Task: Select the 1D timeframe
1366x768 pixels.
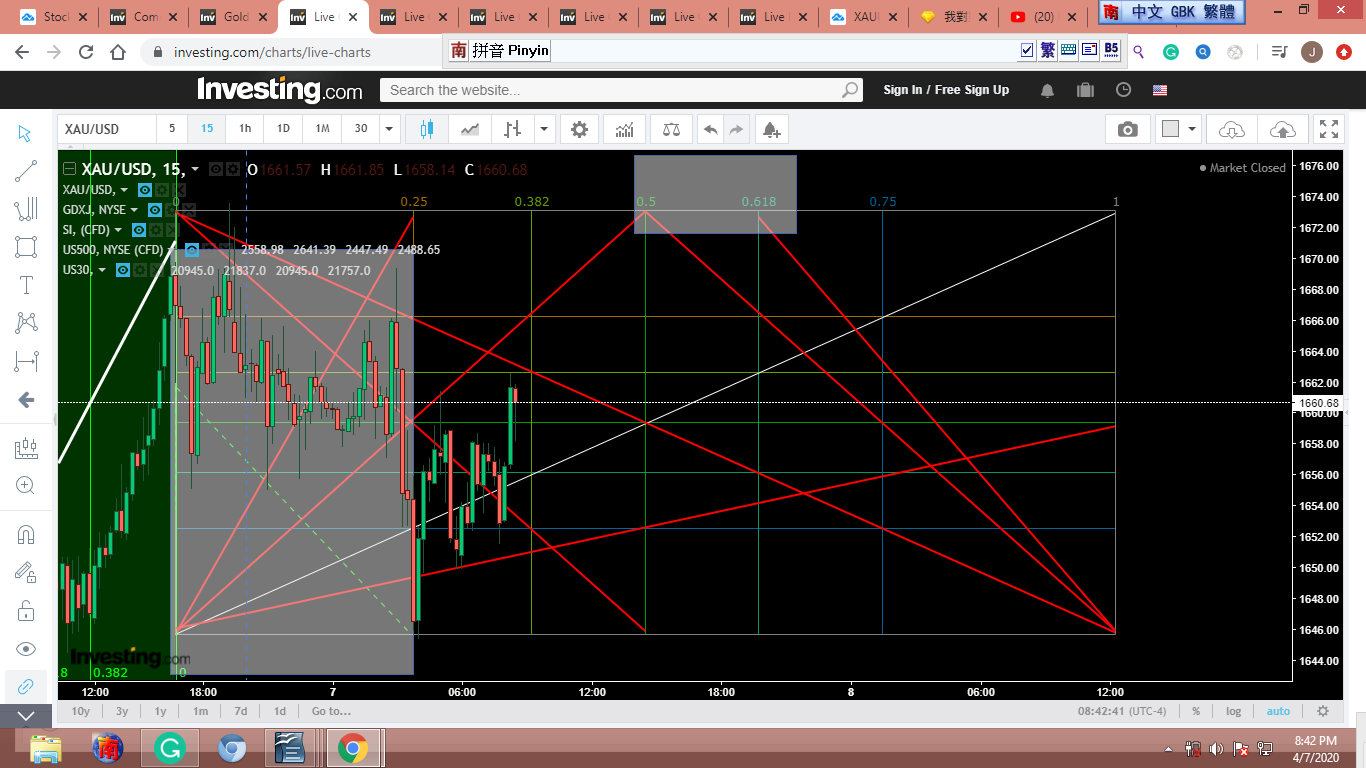Action: coord(283,128)
